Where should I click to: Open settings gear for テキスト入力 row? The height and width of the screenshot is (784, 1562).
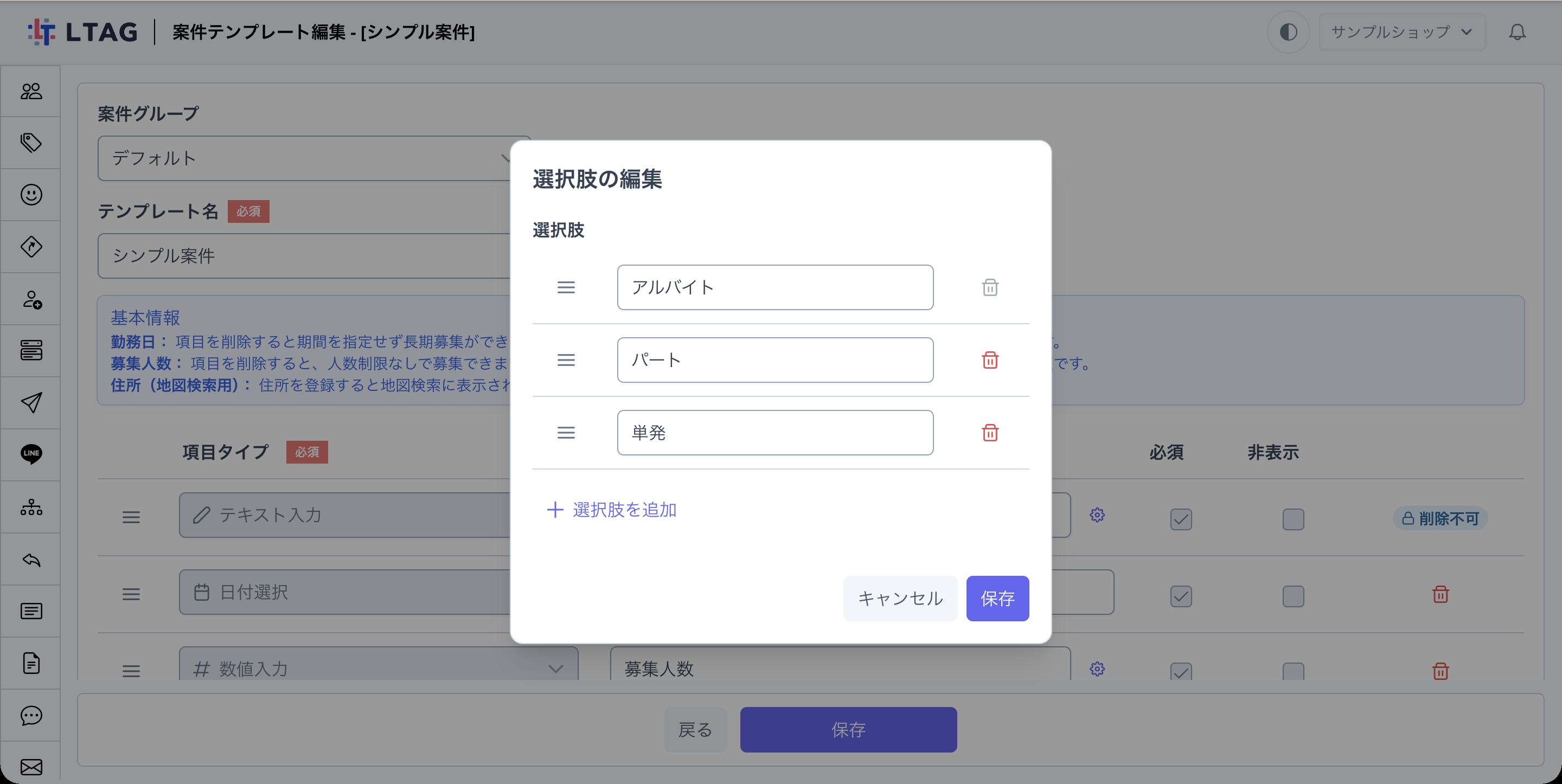click(x=1097, y=515)
